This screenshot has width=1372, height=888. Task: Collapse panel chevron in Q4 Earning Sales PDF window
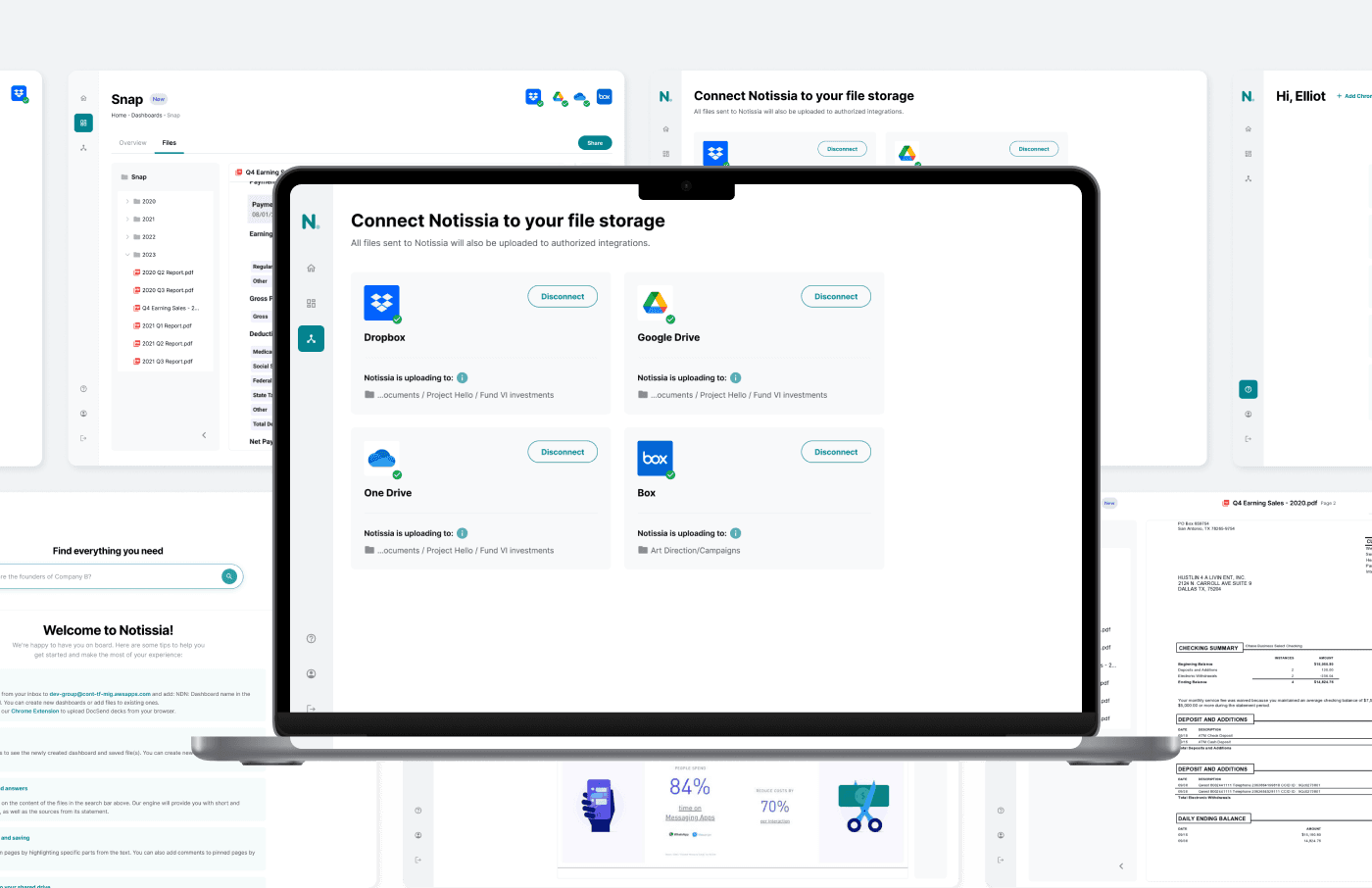click(x=1121, y=866)
